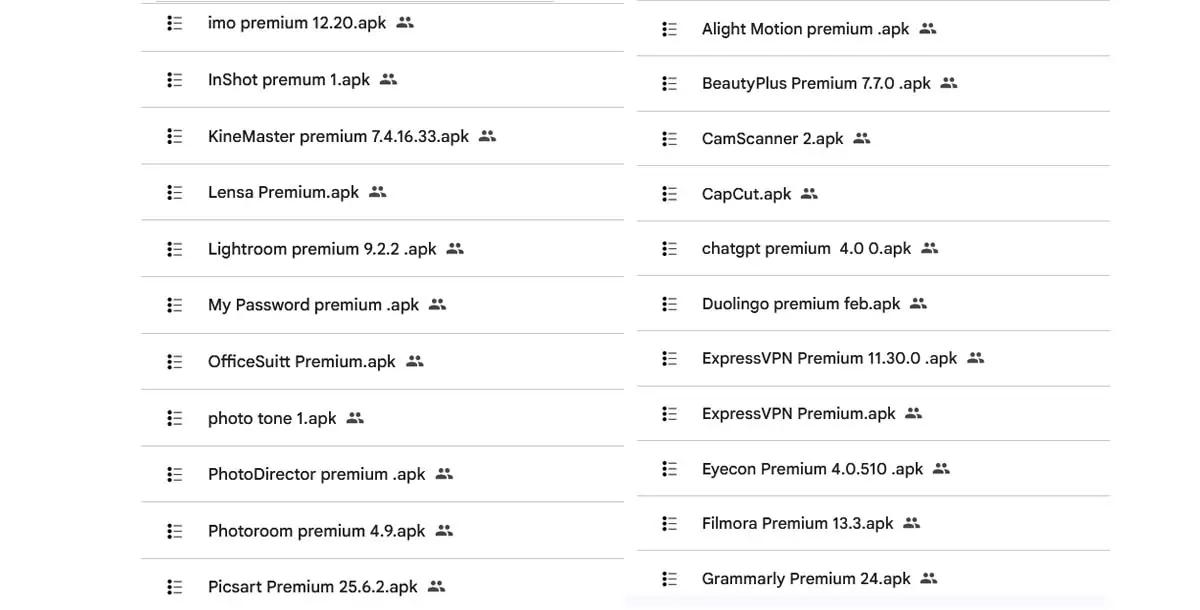Click the list icon beside chatgpt premium 4.0 0.apk

tap(670, 248)
